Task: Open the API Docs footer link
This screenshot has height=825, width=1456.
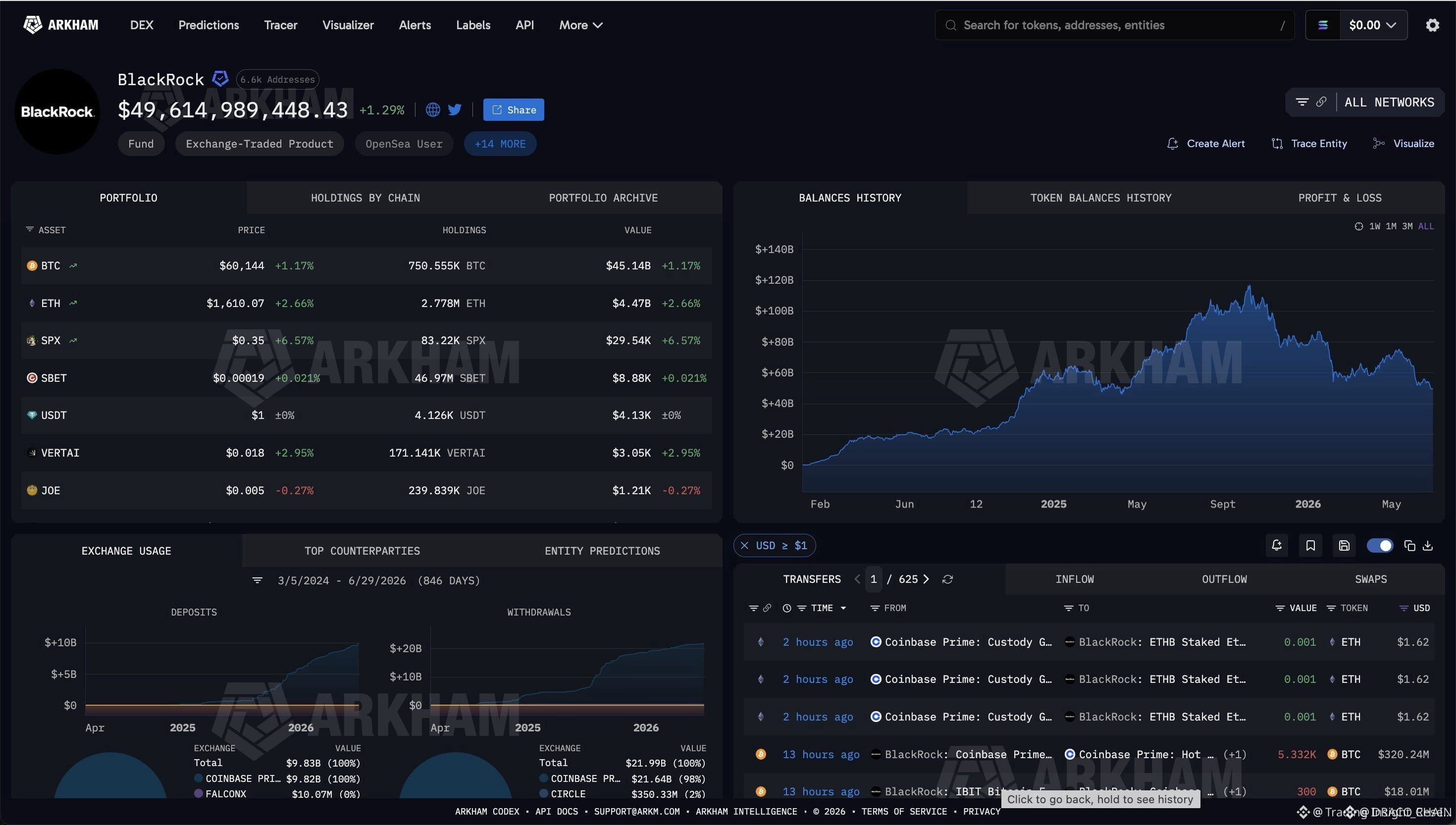Action: pyautogui.click(x=556, y=812)
